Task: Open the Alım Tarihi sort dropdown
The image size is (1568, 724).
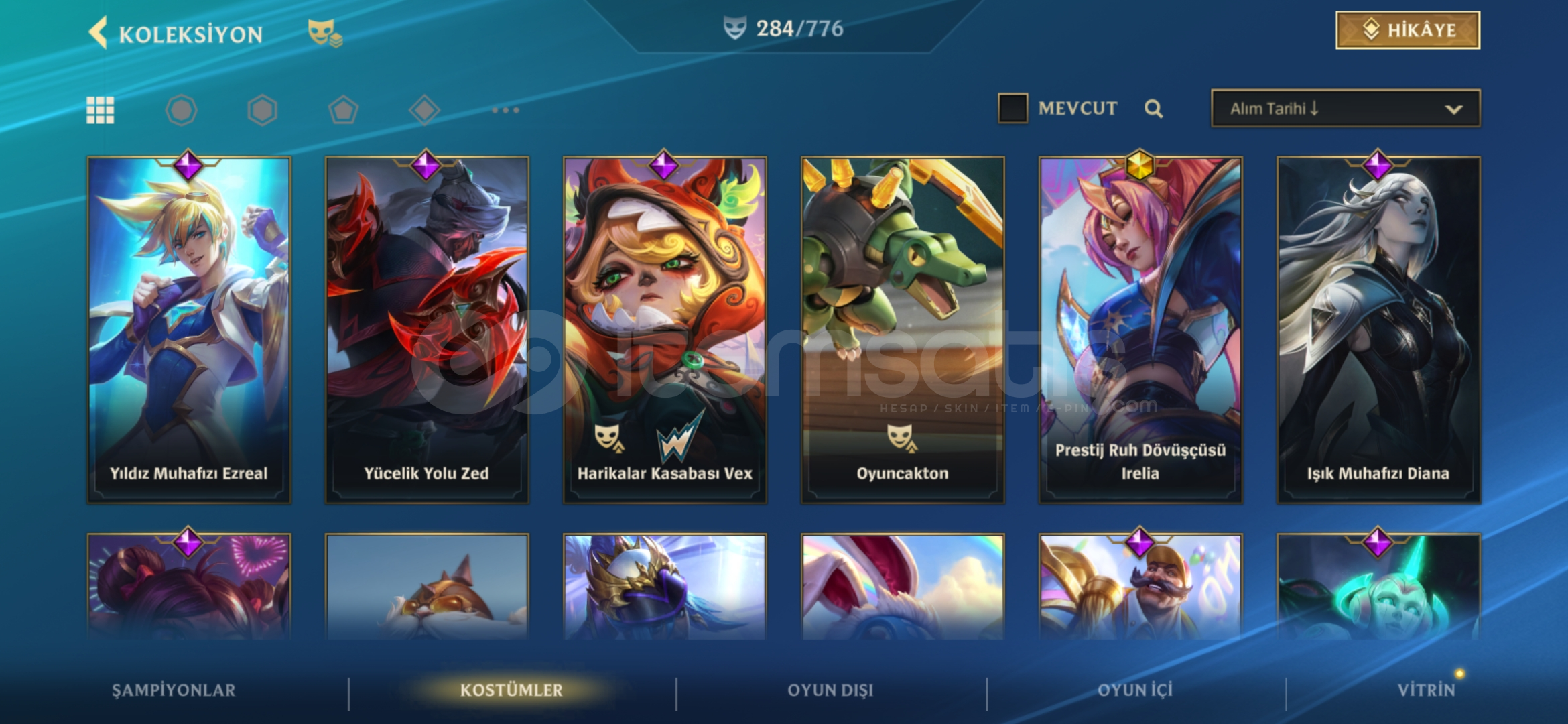Action: [x=1346, y=108]
